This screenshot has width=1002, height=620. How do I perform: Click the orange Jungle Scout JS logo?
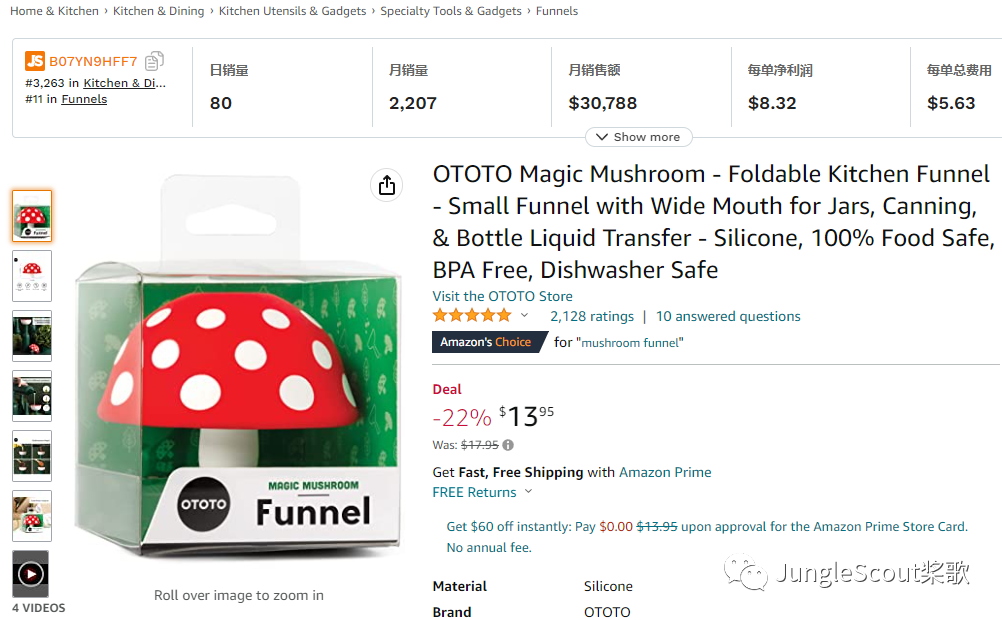tap(35, 61)
